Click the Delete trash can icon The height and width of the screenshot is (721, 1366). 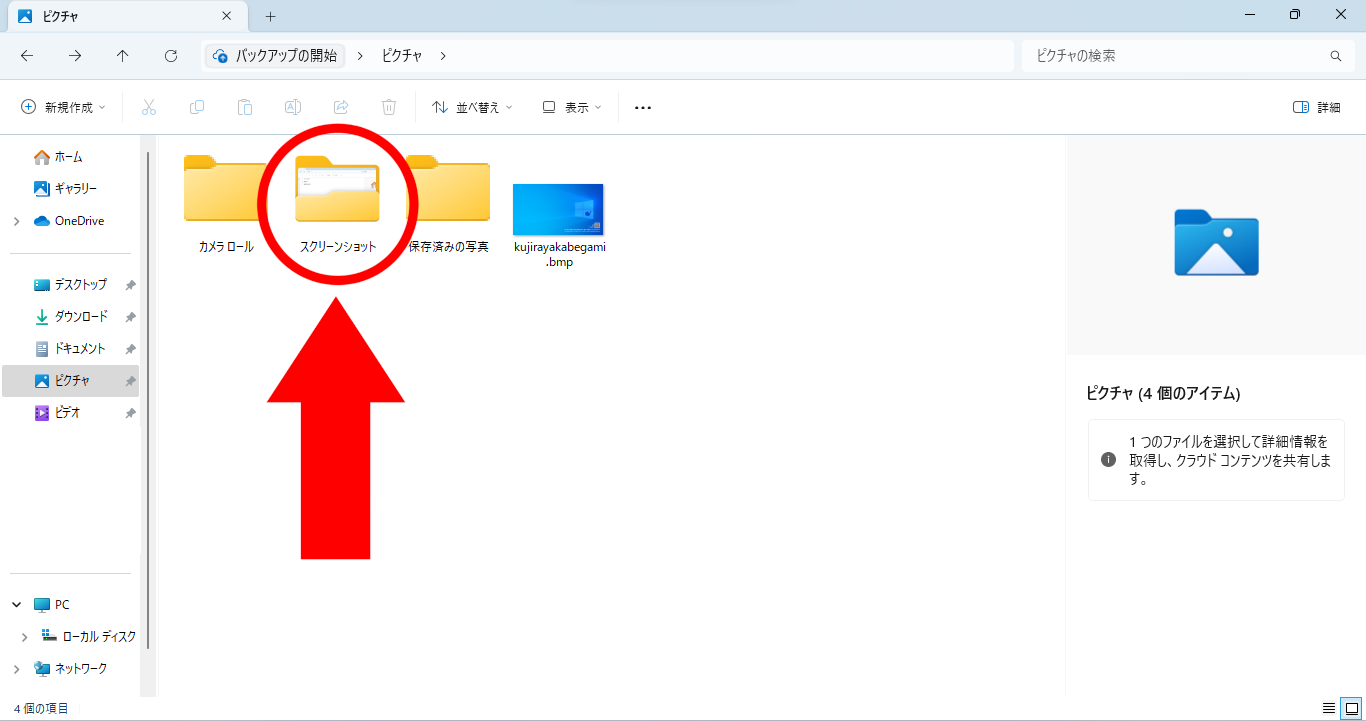[389, 107]
